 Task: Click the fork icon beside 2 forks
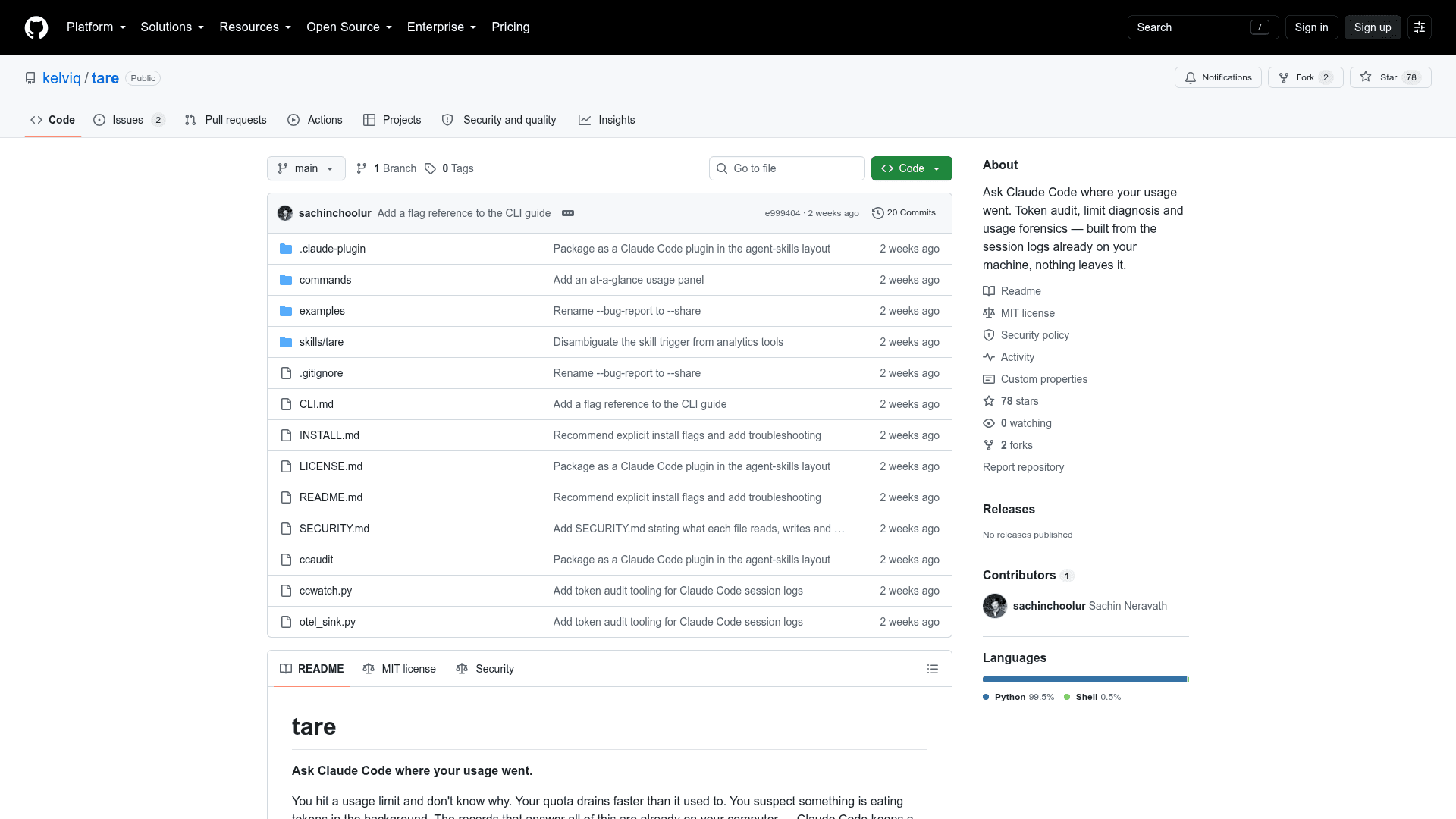(989, 445)
